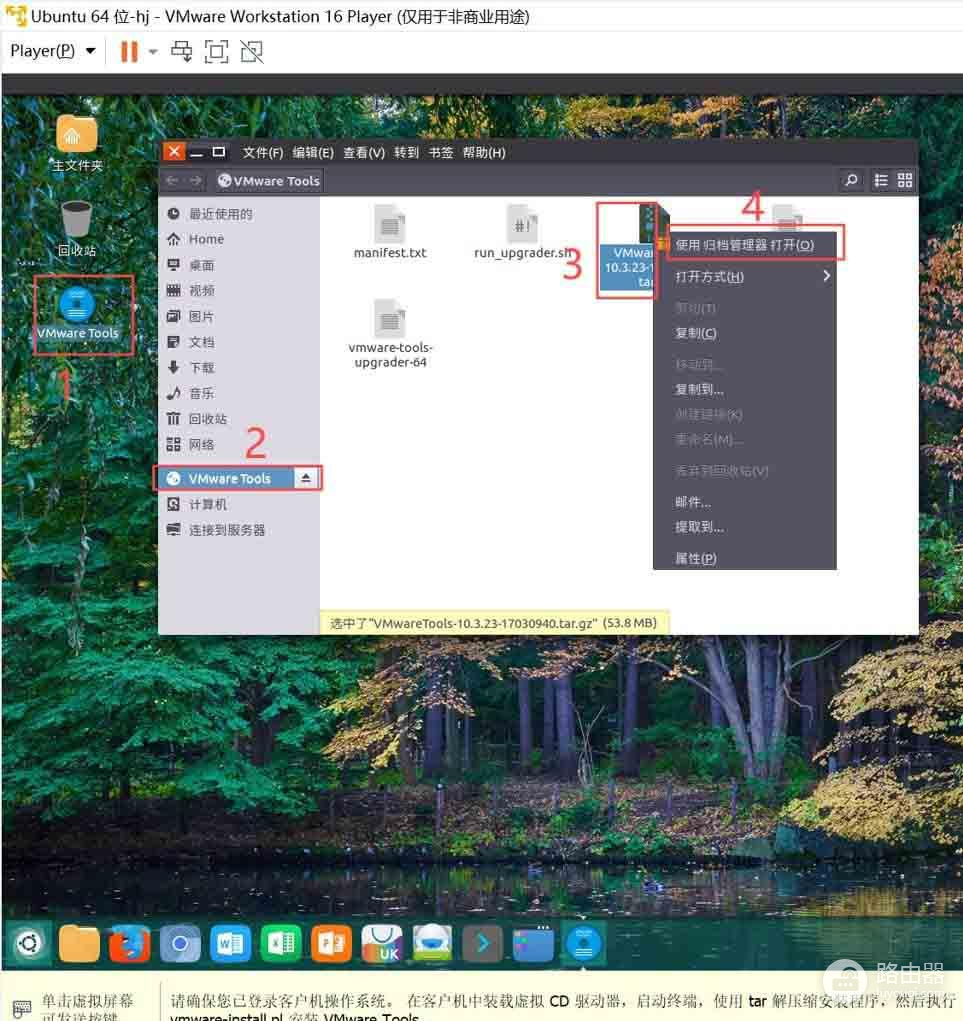Select vmware-tools-upgrader-64 file
Image resolution: width=963 pixels, height=1021 pixels.
click(x=390, y=334)
